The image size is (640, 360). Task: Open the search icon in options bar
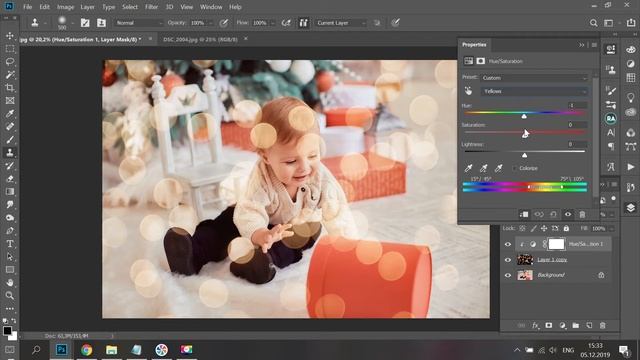[593, 23]
